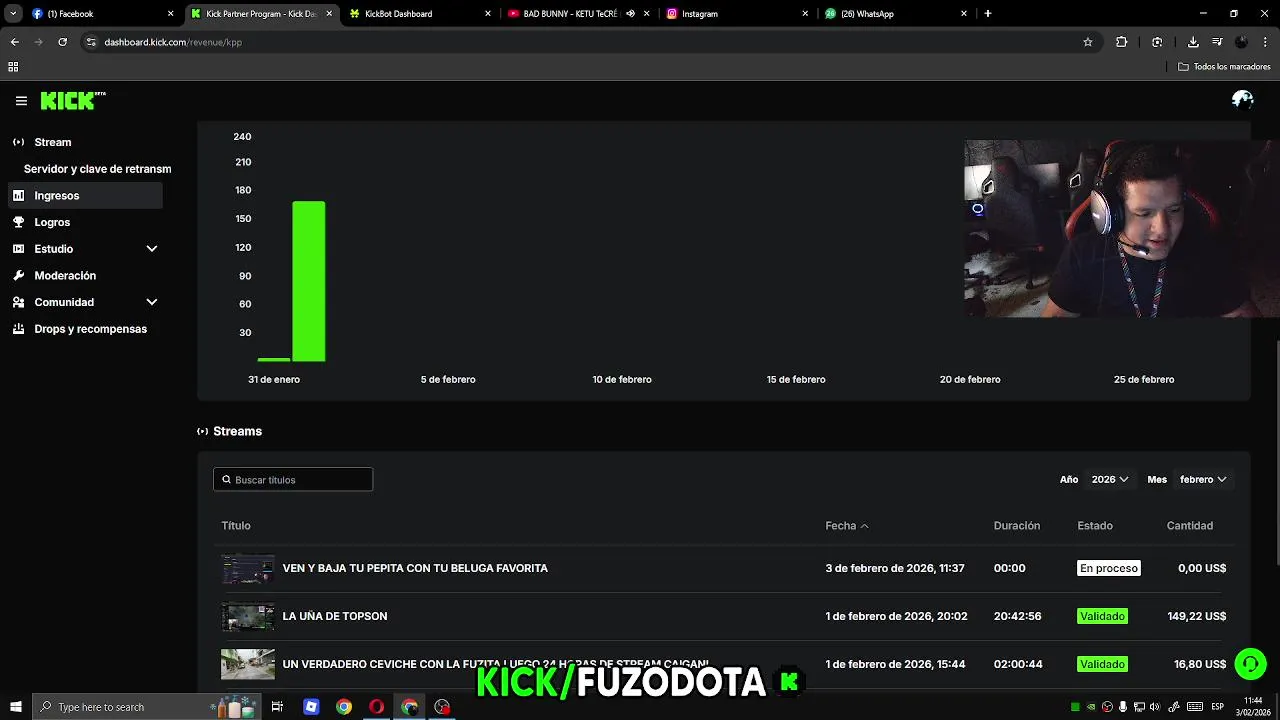Mute audio on BAD BUNNY tab
1280x720 pixels.
631,14
